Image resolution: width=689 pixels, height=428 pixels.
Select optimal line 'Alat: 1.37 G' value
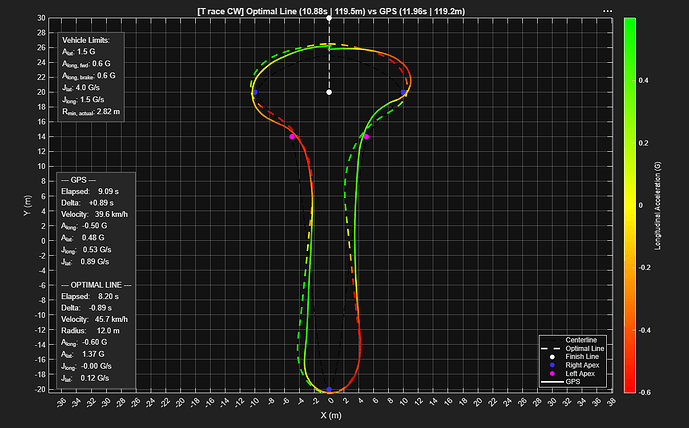click(x=83, y=354)
